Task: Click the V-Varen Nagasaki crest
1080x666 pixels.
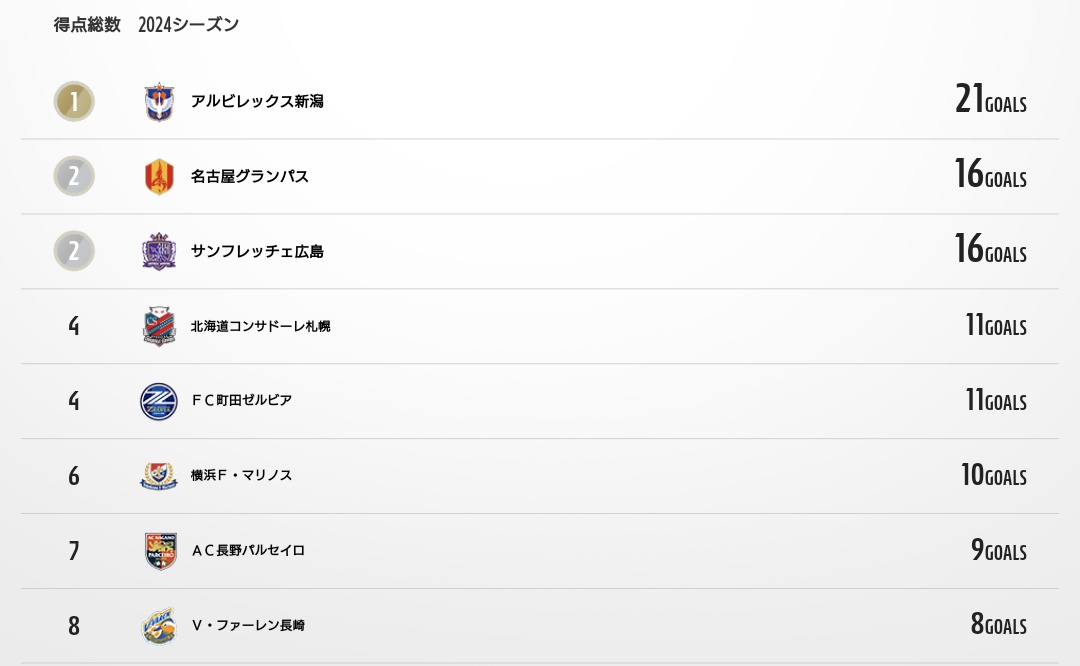Action: point(159,626)
